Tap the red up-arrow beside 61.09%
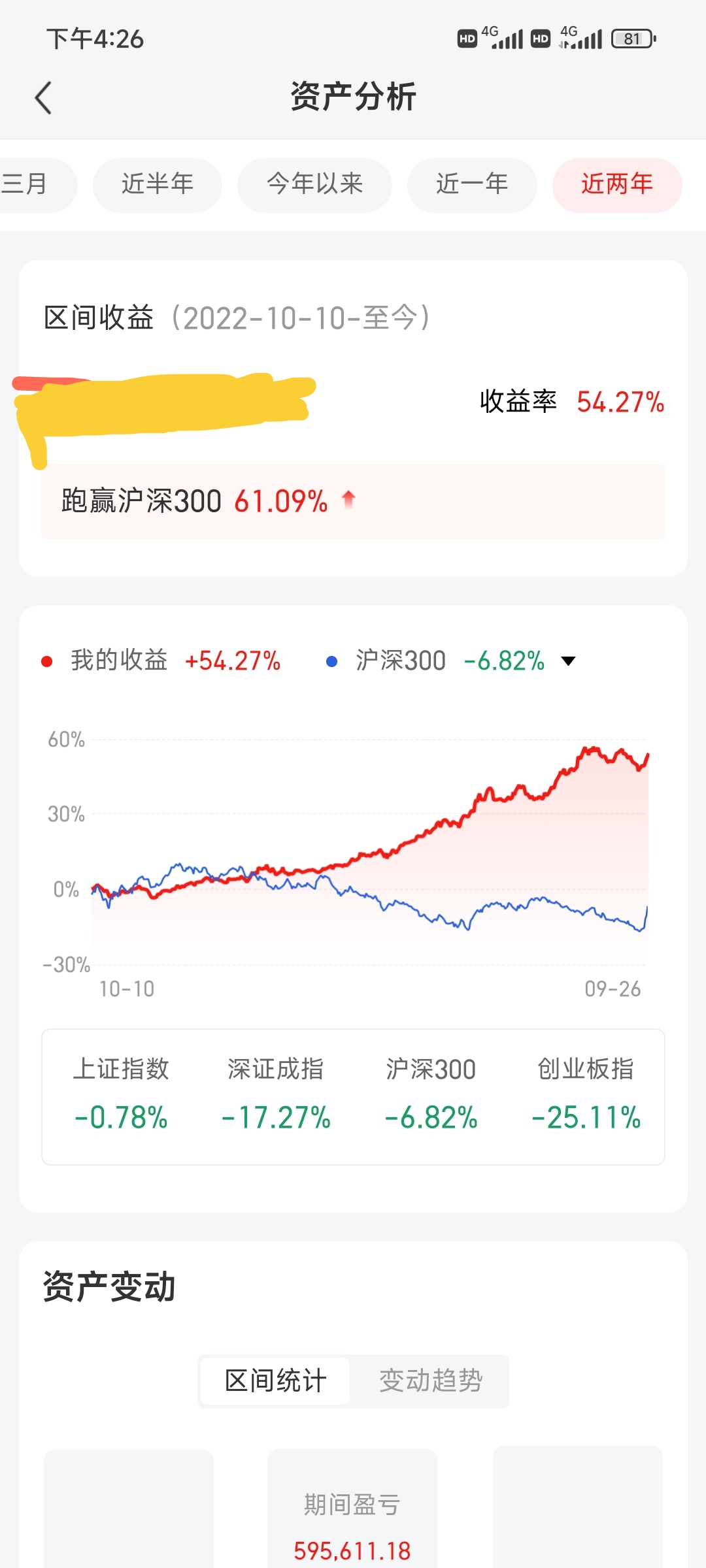The image size is (706, 1568). point(348,500)
